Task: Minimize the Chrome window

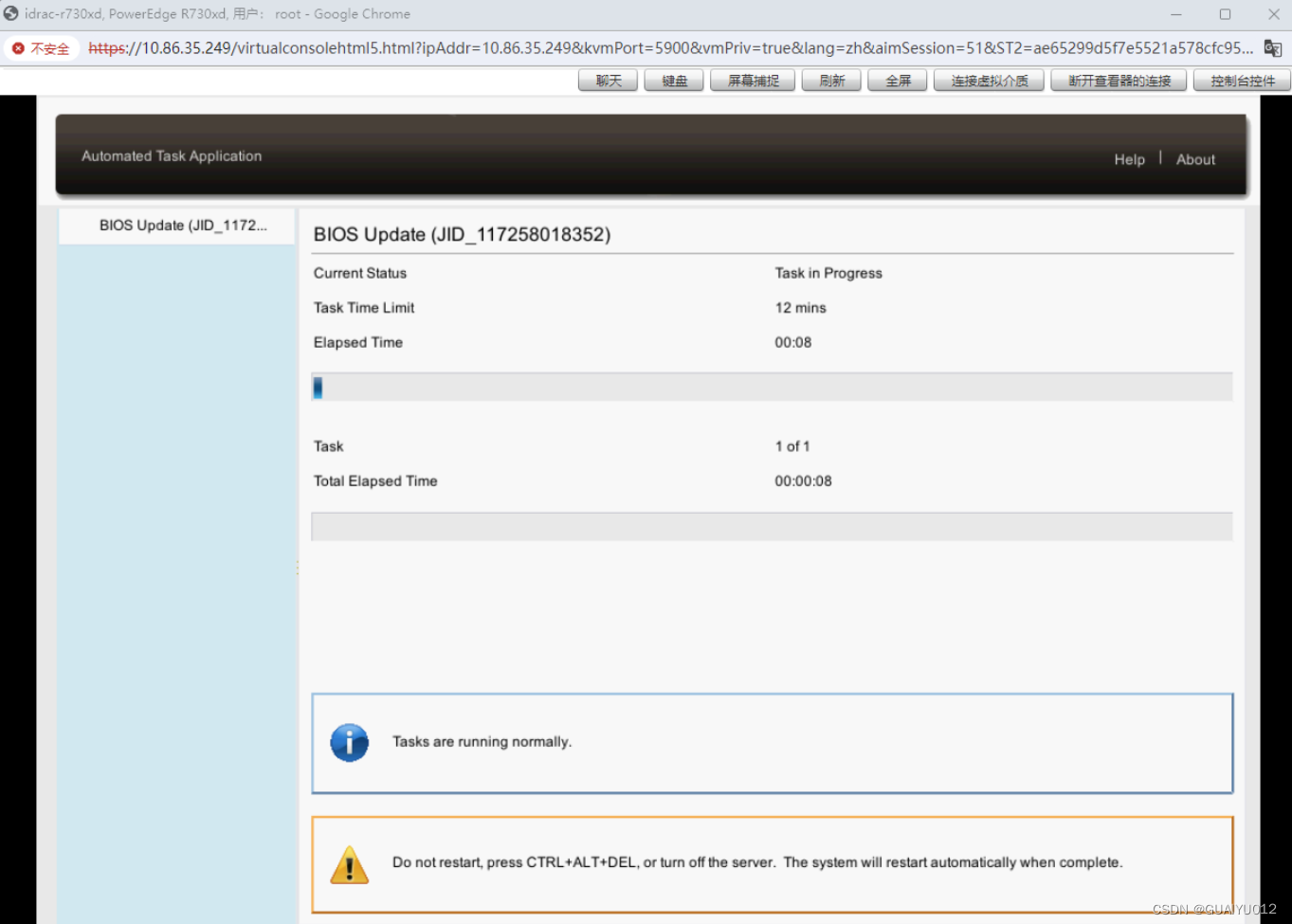Action: [1175, 14]
